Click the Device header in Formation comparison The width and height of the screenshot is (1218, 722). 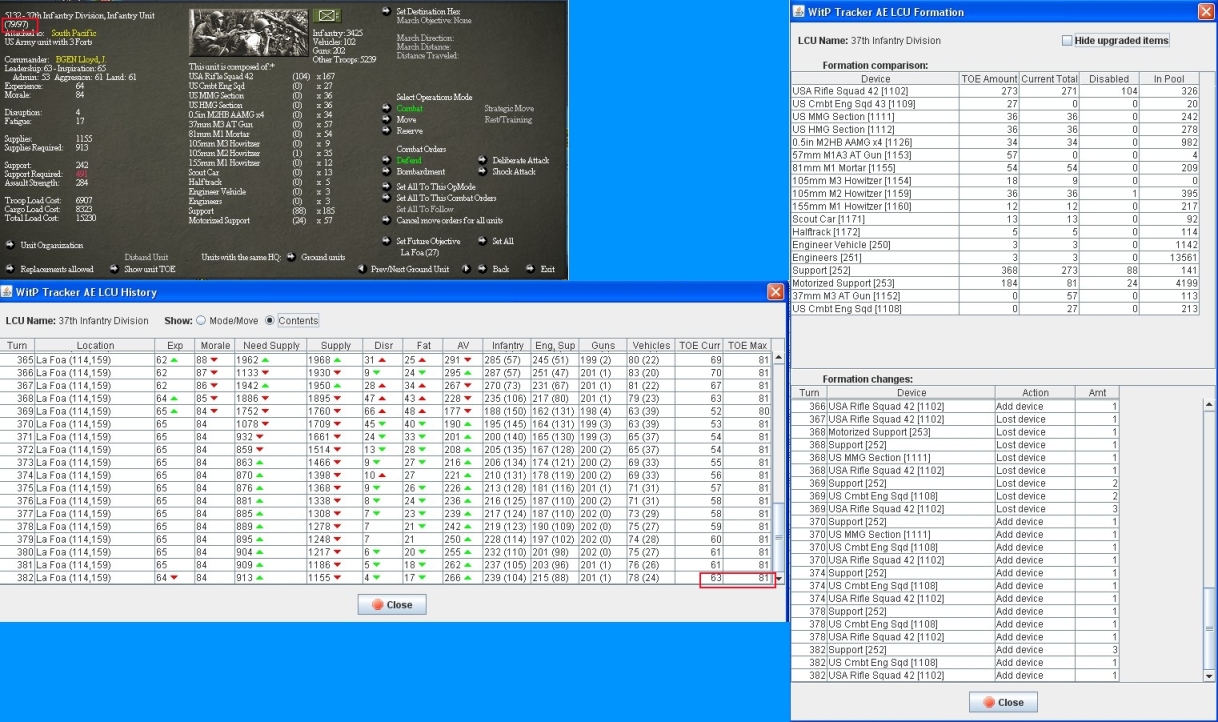[875, 79]
